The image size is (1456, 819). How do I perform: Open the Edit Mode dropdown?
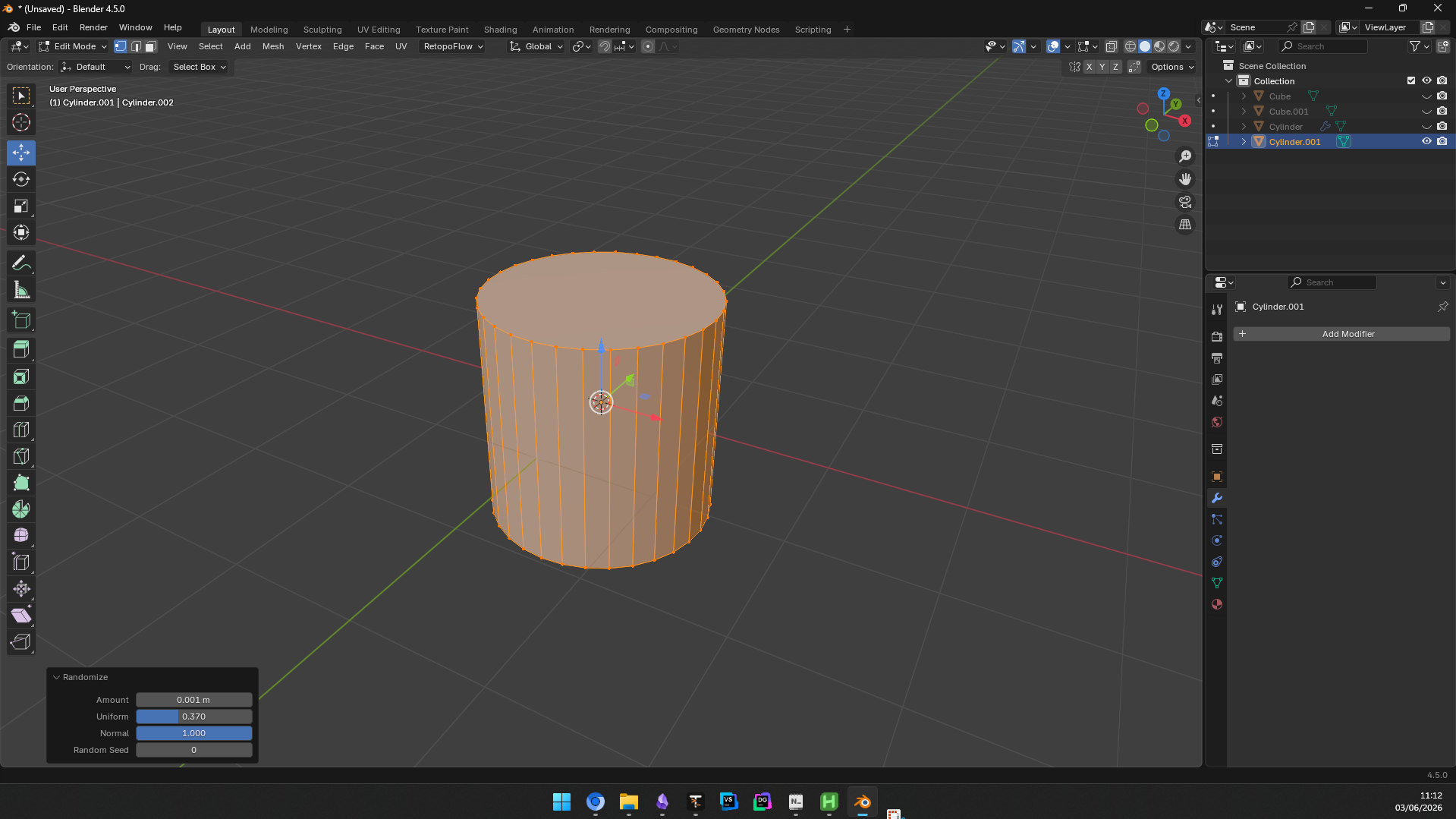73,46
